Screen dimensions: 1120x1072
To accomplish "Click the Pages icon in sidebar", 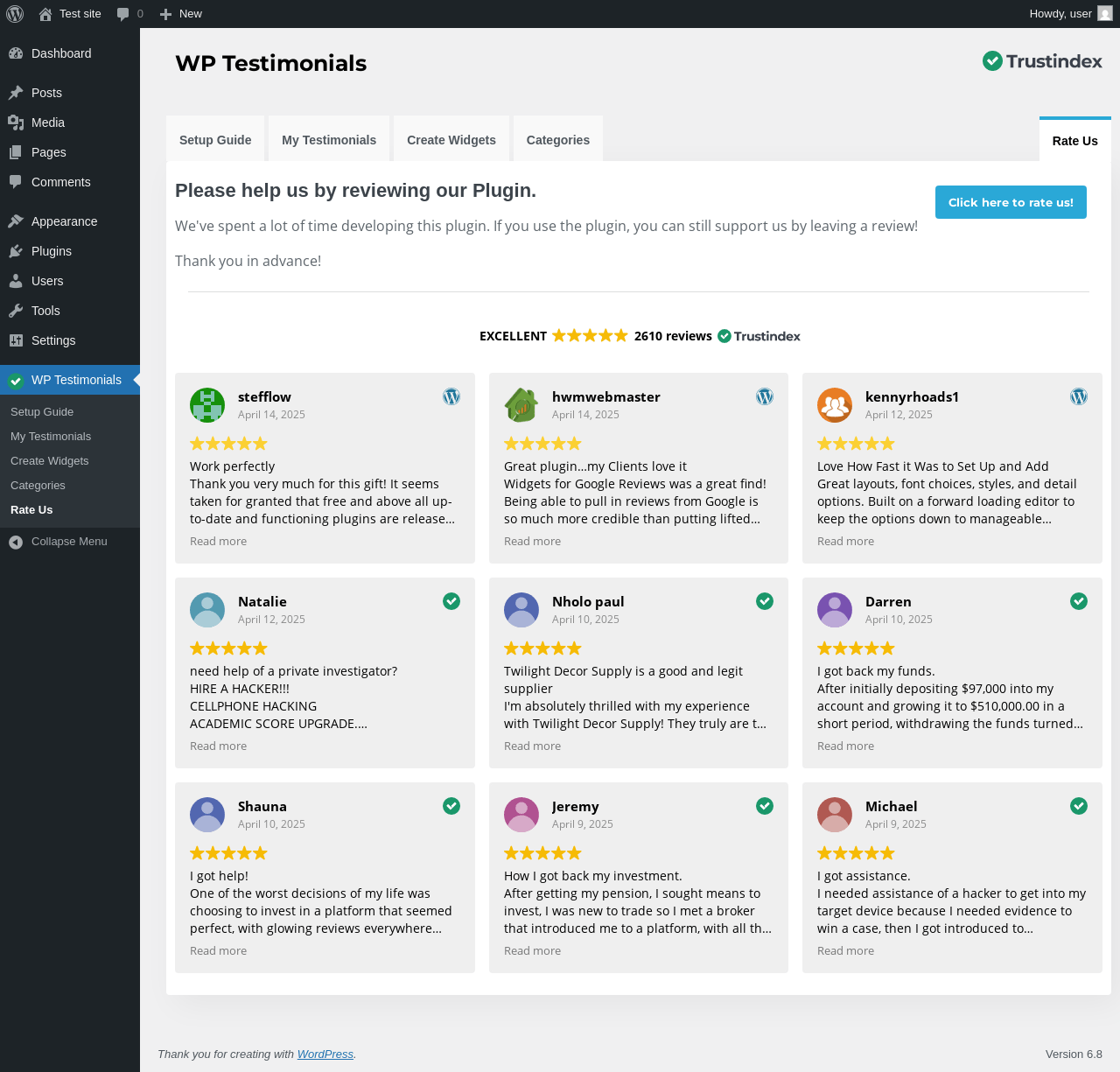I will (x=16, y=152).
